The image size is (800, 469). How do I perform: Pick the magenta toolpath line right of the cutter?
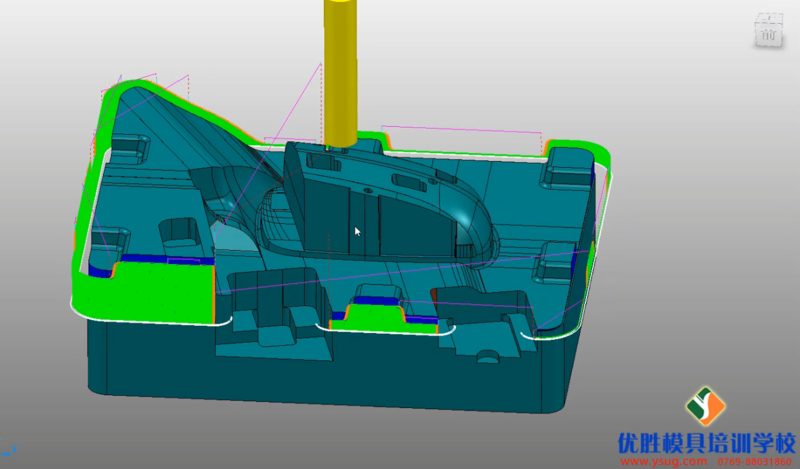[x=460, y=129]
